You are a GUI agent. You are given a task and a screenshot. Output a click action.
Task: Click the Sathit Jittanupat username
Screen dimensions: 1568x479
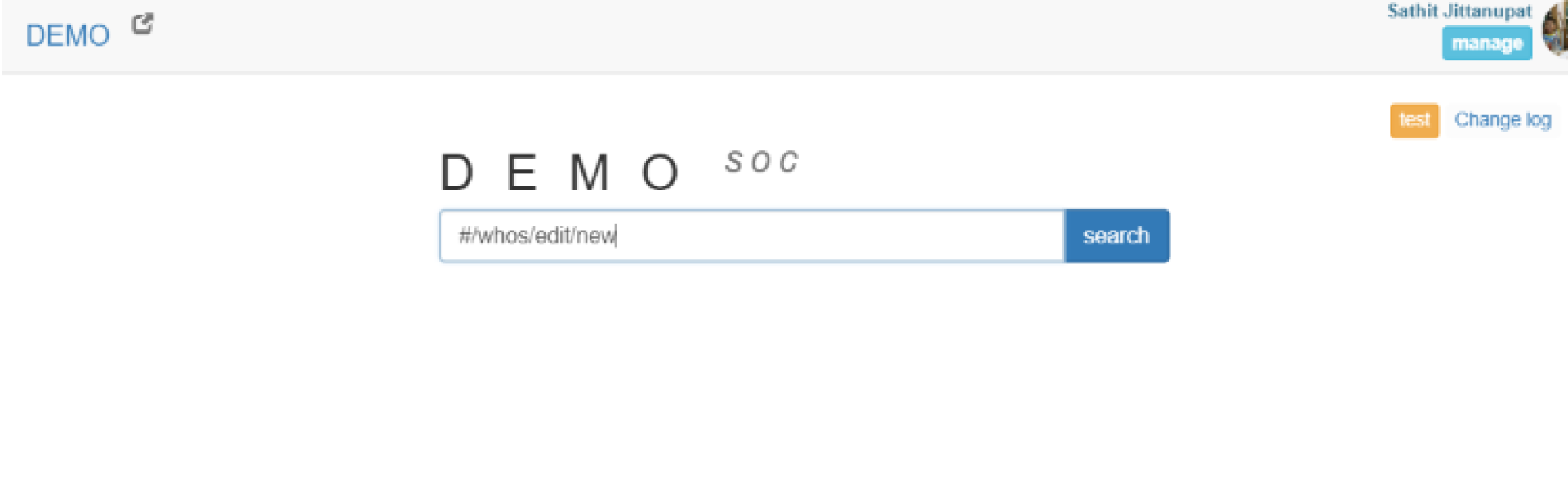pyautogui.click(x=1459, y=11)
